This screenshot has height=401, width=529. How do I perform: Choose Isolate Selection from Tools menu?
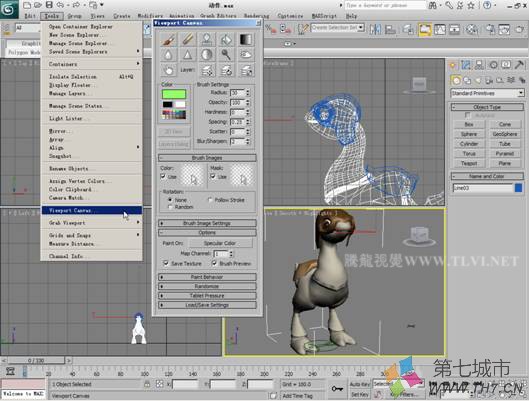tap(91, 77)
